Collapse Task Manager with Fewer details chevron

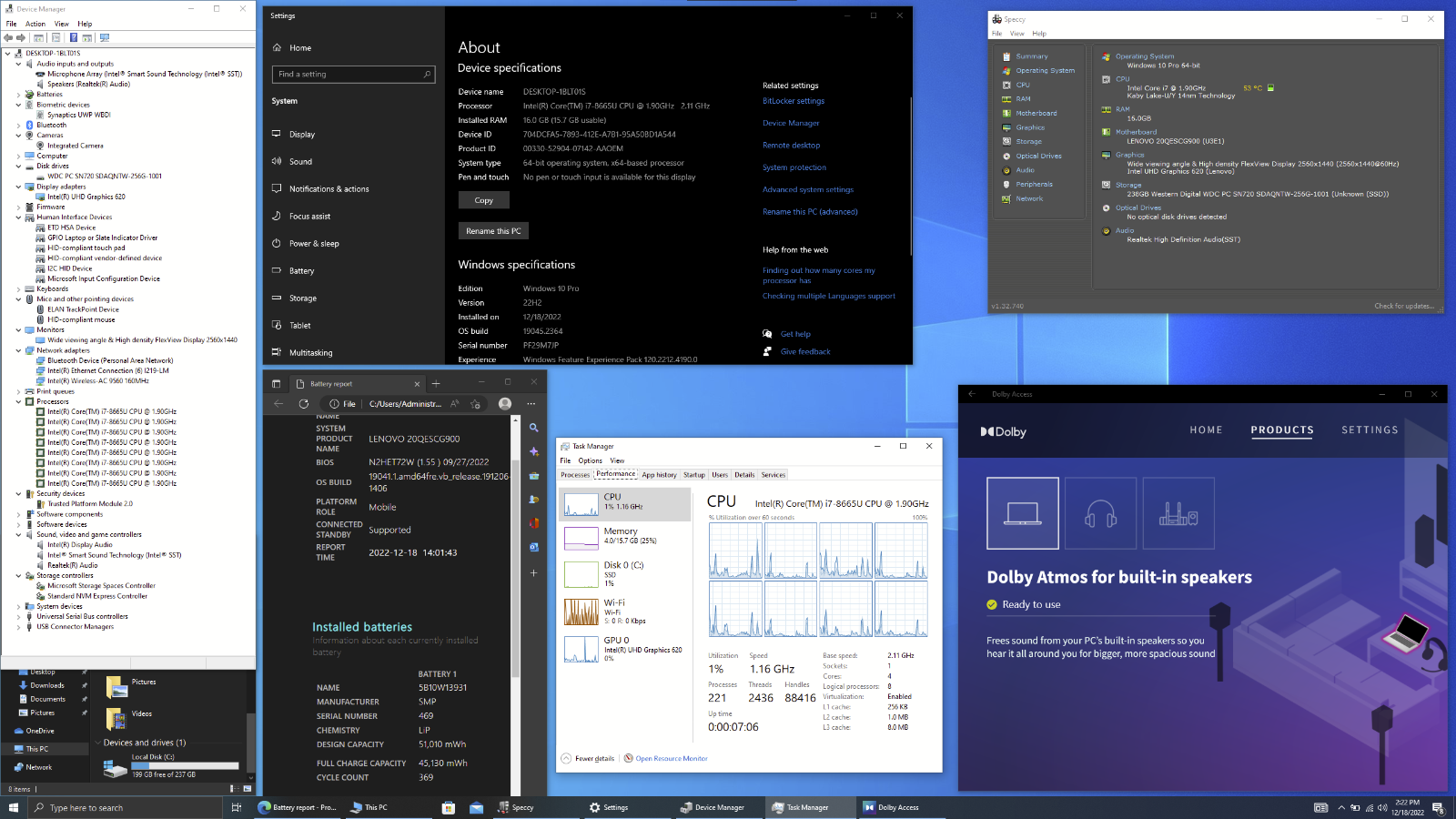point(566,758)
